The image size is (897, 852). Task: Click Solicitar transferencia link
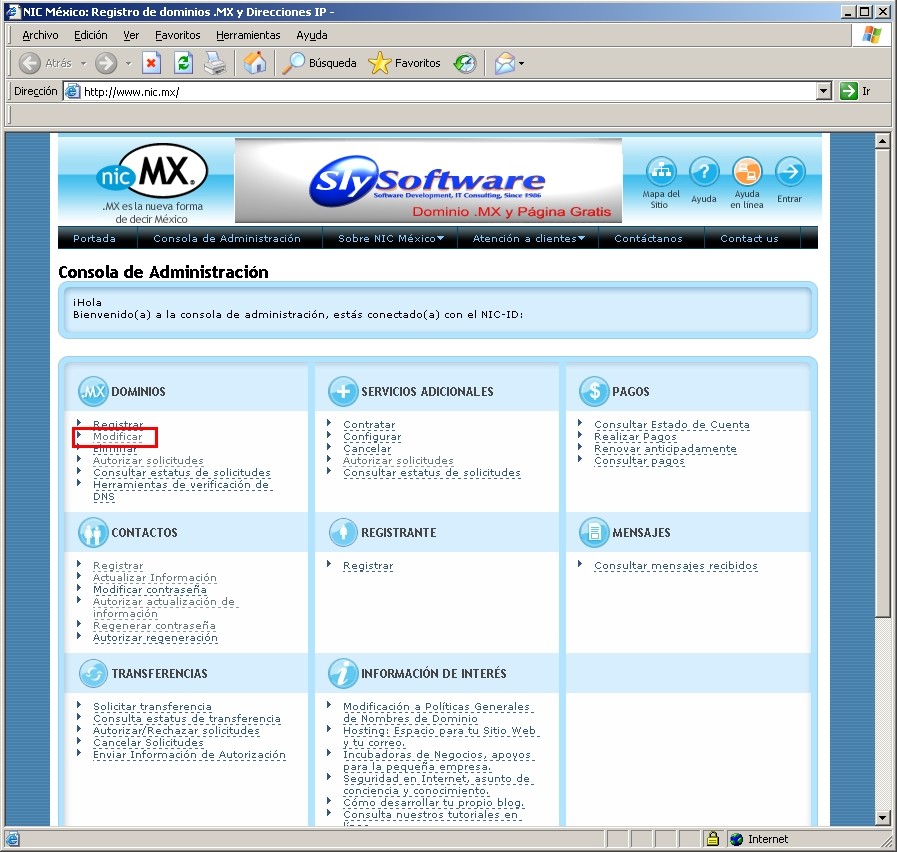152,707
